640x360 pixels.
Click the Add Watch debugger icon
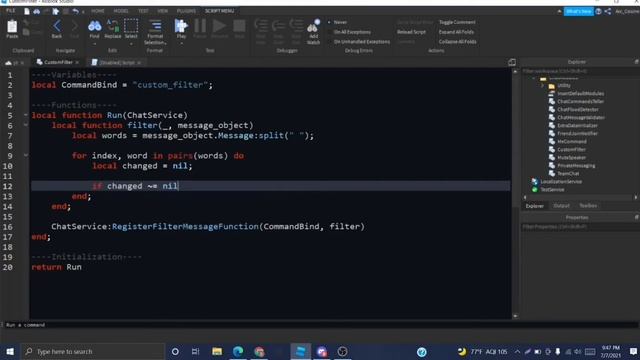[x=313, y=27]
